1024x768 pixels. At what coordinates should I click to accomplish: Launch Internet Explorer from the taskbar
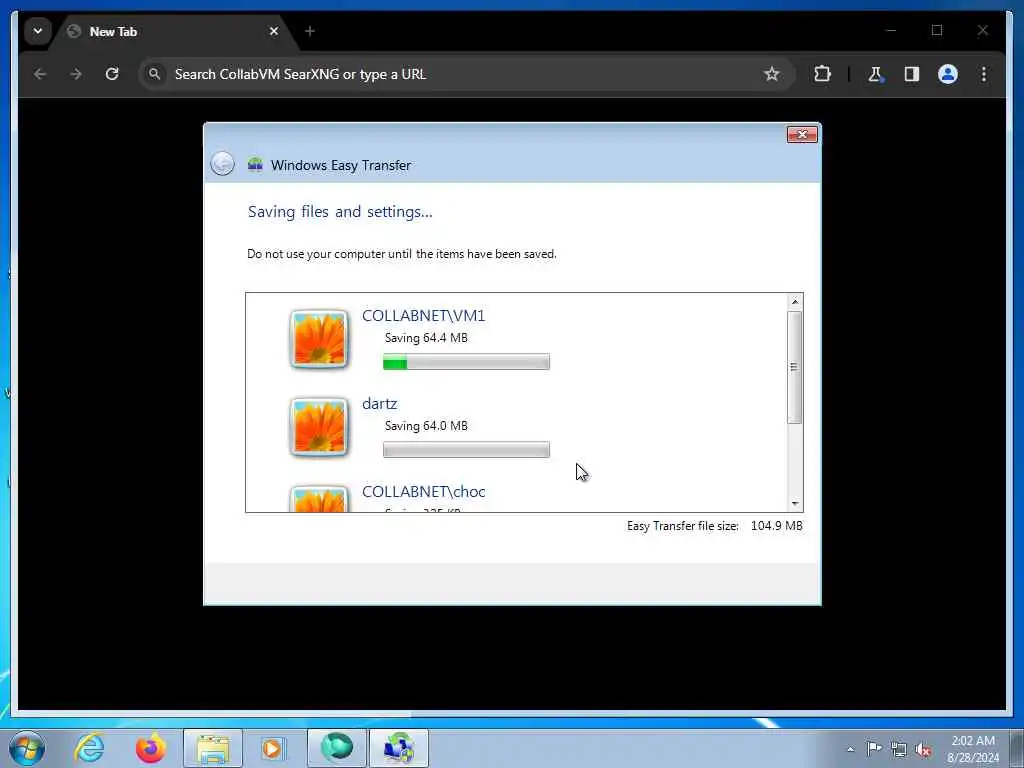coord(89,748)
